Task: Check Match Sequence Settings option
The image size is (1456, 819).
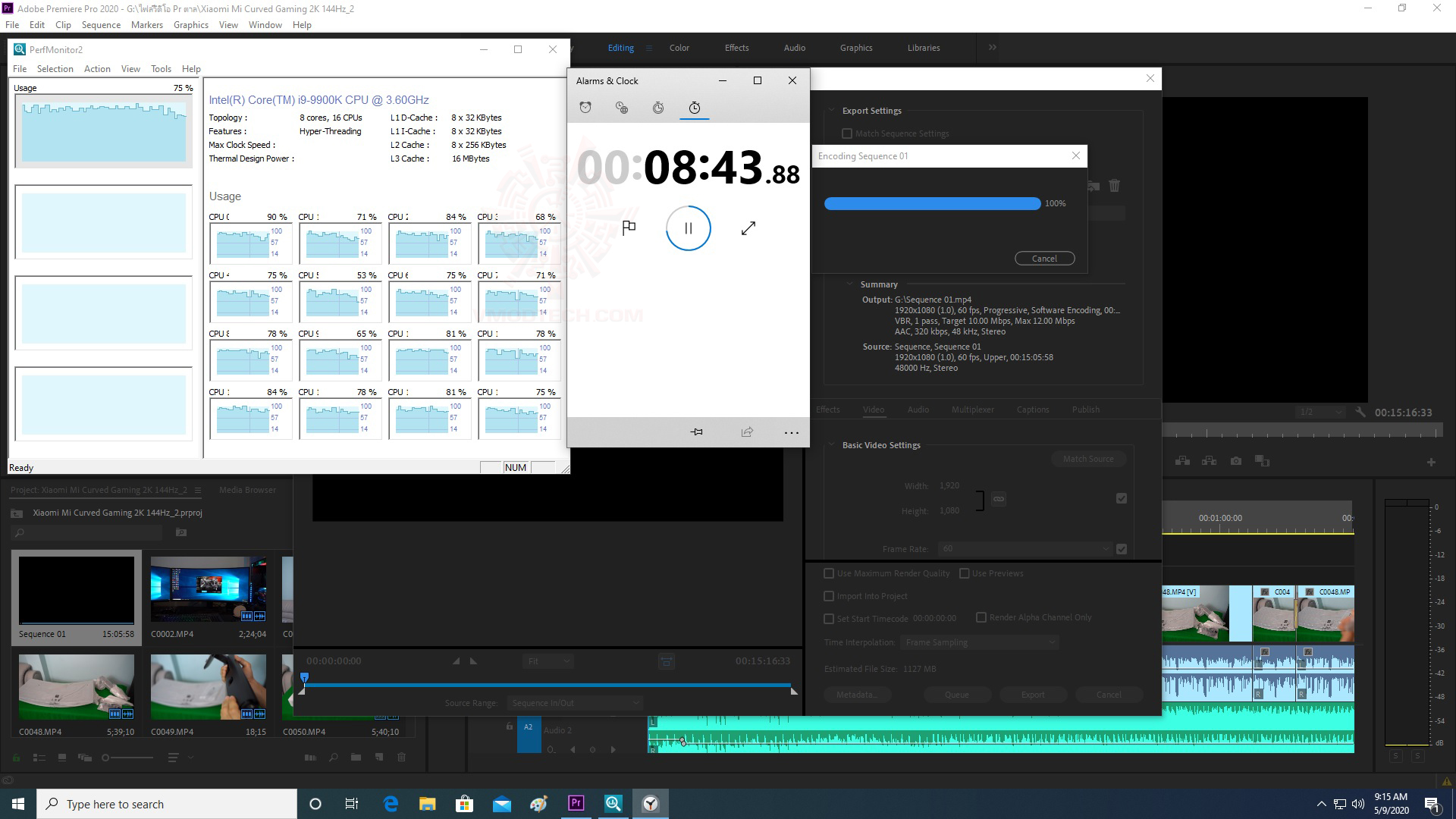Action: [847, 133]
